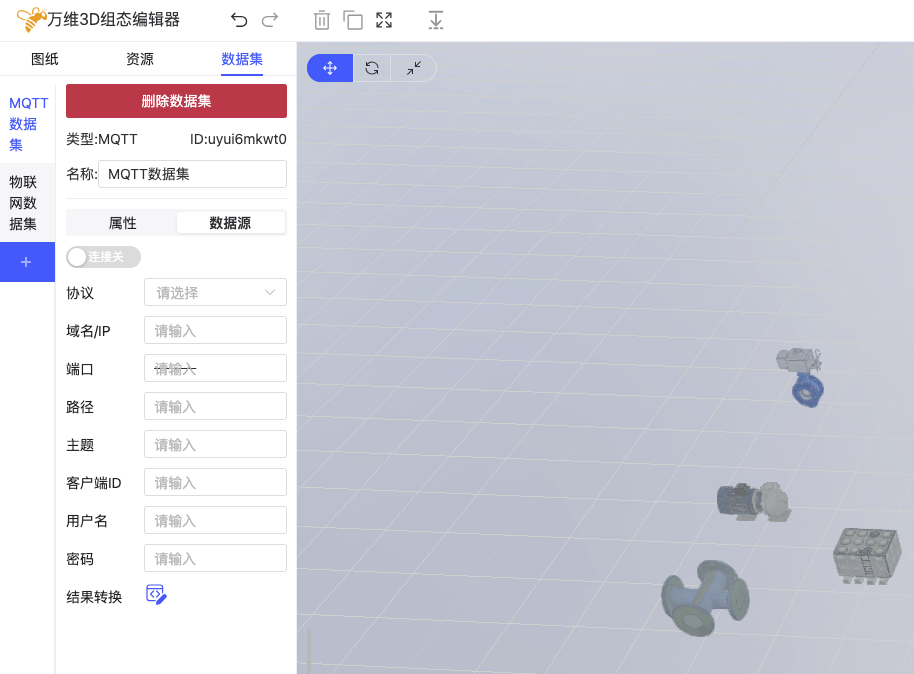Click the download import icon

(x=435, y=20)
